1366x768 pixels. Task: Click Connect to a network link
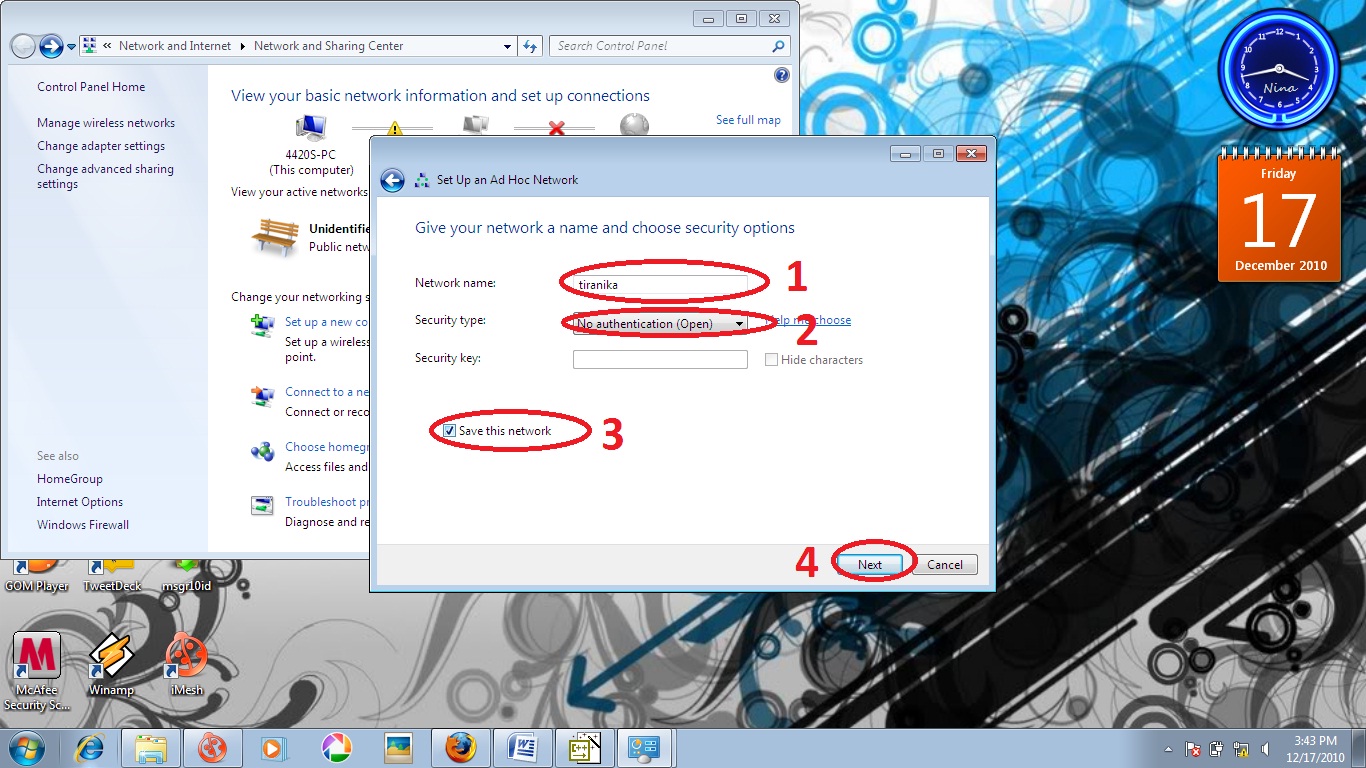point(327,392)
